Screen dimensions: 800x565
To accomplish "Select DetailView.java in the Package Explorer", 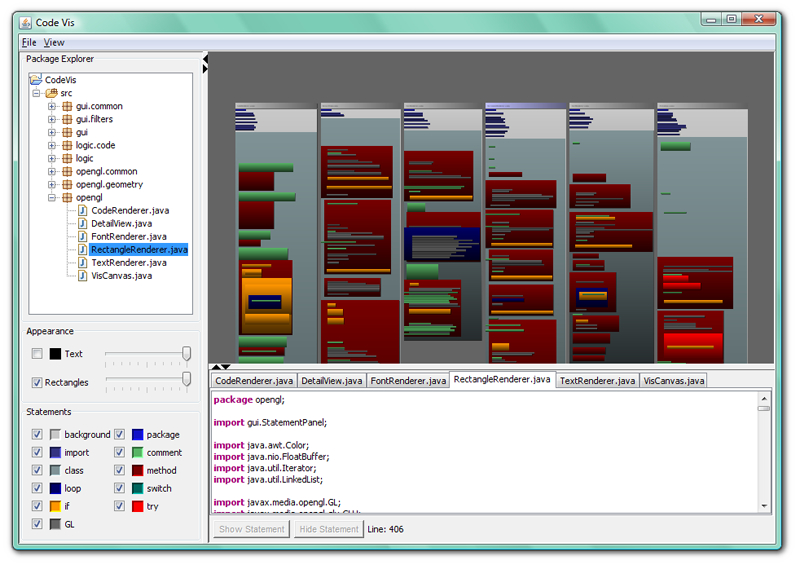I will coord(121,224).
